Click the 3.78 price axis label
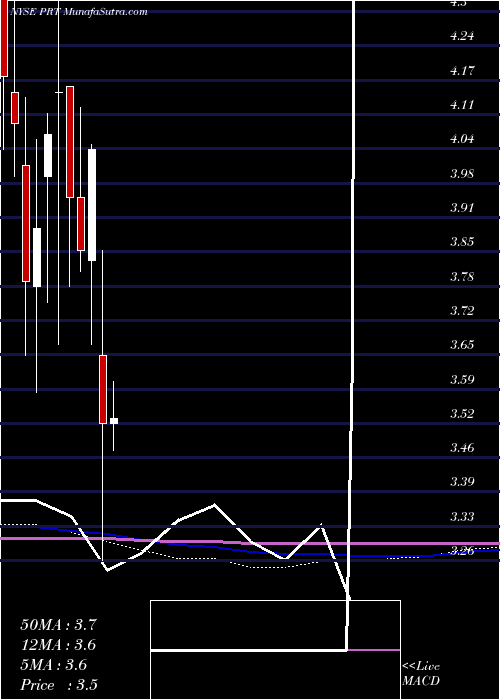Viewport: 500px width, 700px height. coord(462,277)
